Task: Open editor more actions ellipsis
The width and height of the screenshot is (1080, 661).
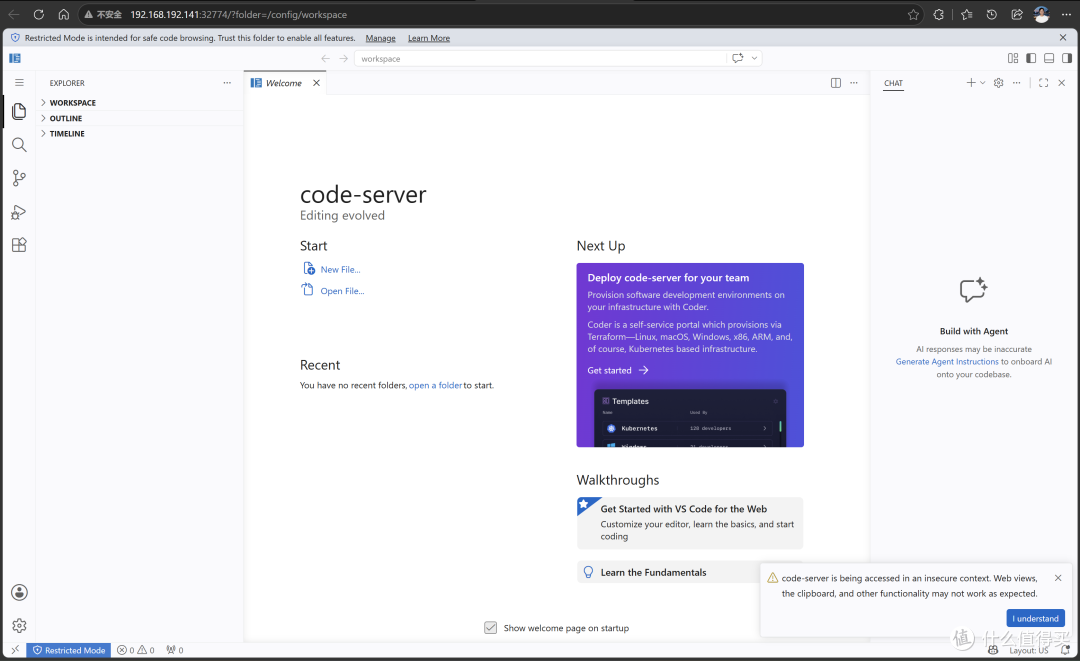Action: (854, 83)
